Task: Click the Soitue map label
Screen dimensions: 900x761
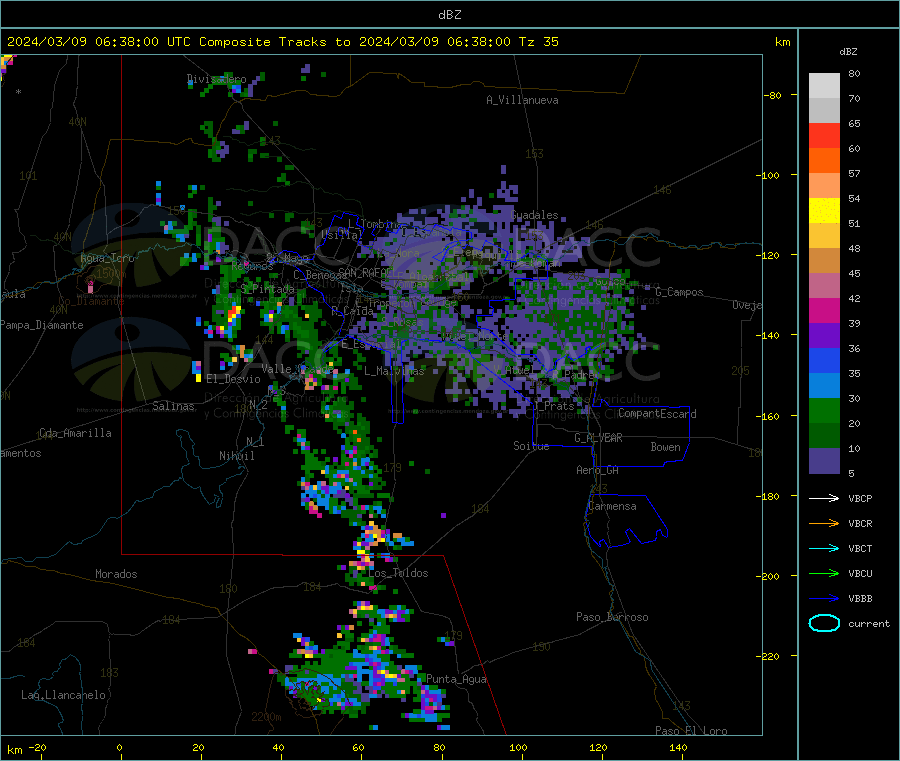Action: pyautogui.click(x=531, y=446)
